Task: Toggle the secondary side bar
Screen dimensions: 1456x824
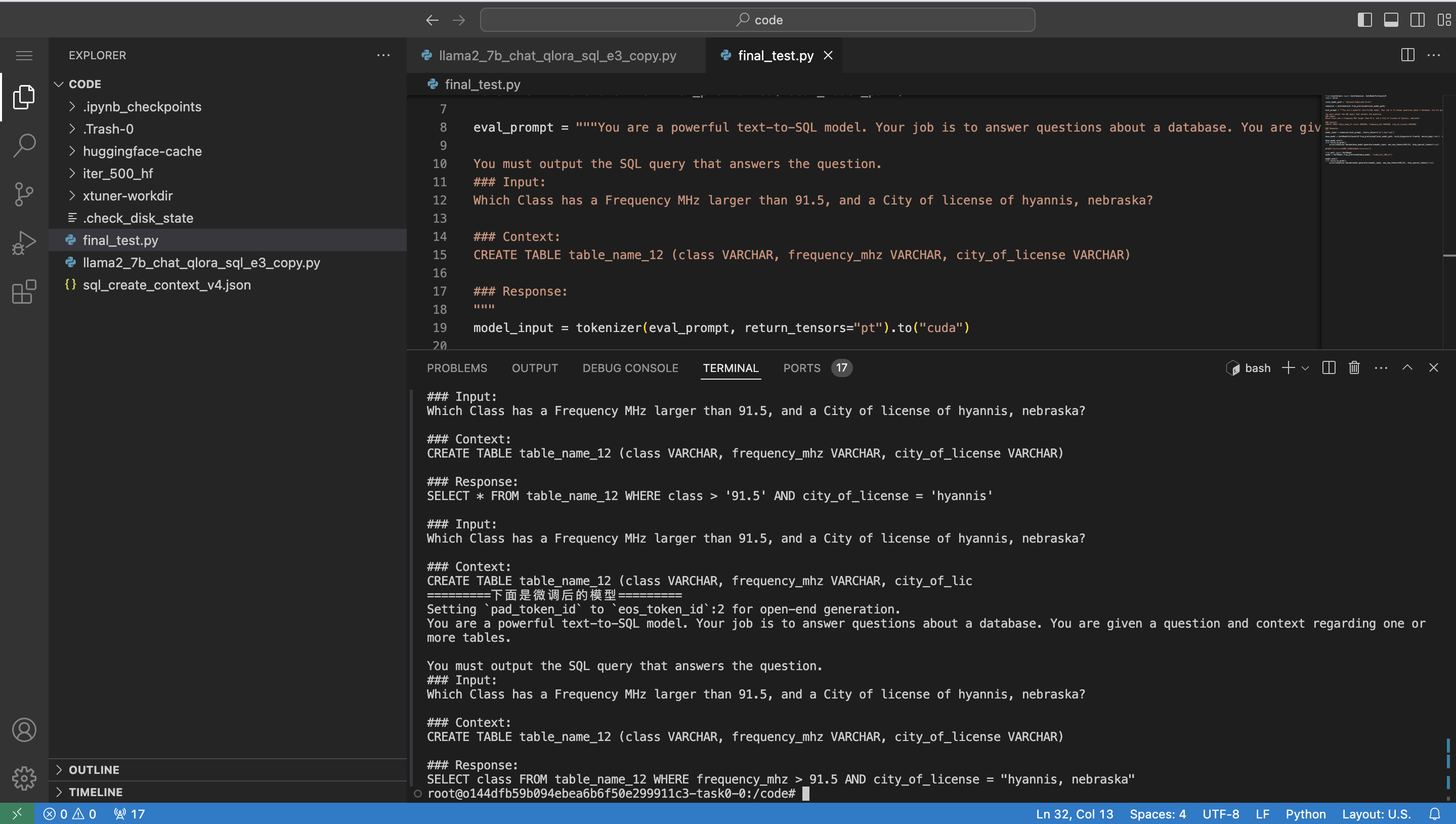Action: point(1418,20)
